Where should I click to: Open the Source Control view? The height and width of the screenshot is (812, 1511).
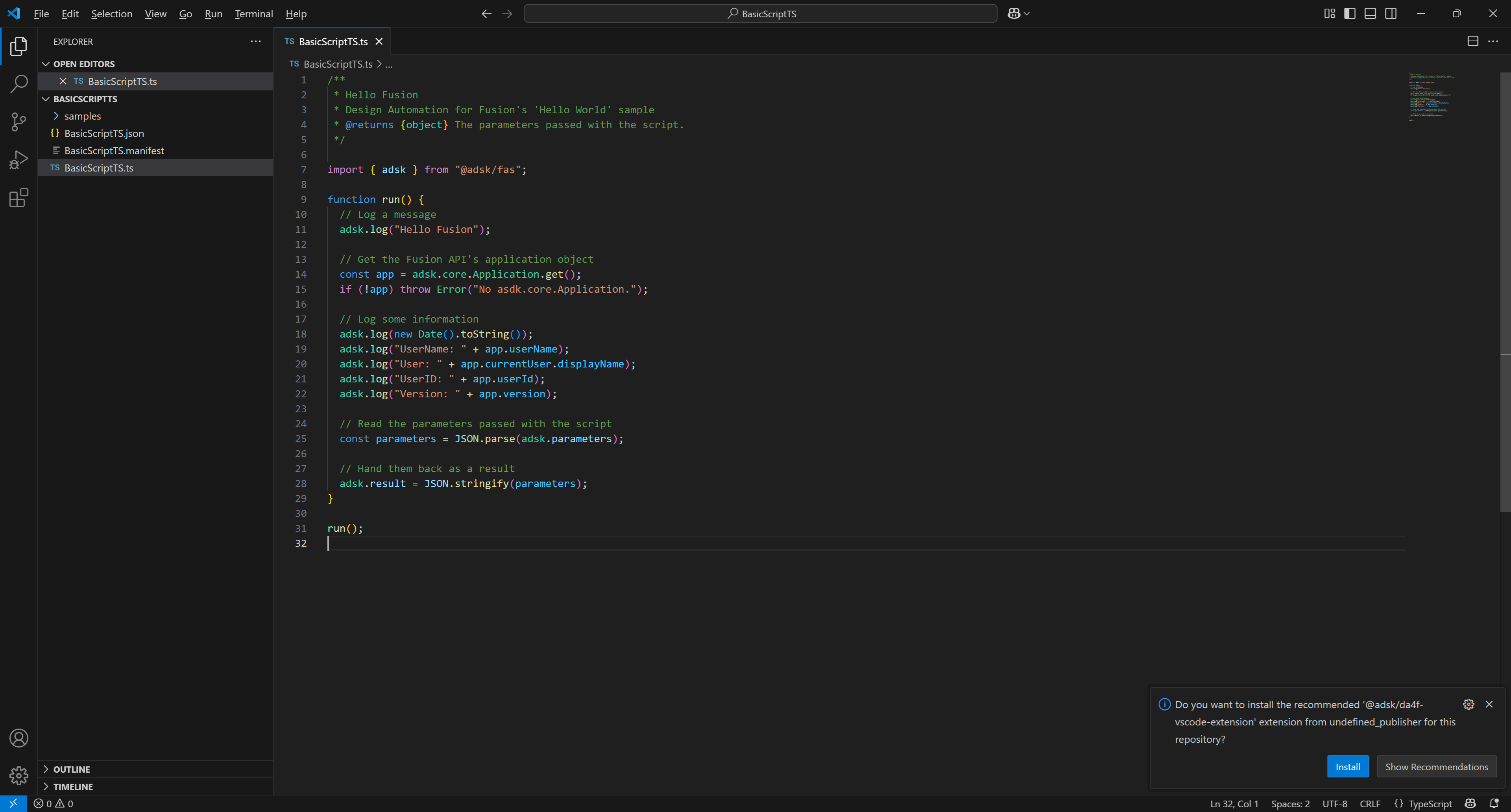(19, 122)
